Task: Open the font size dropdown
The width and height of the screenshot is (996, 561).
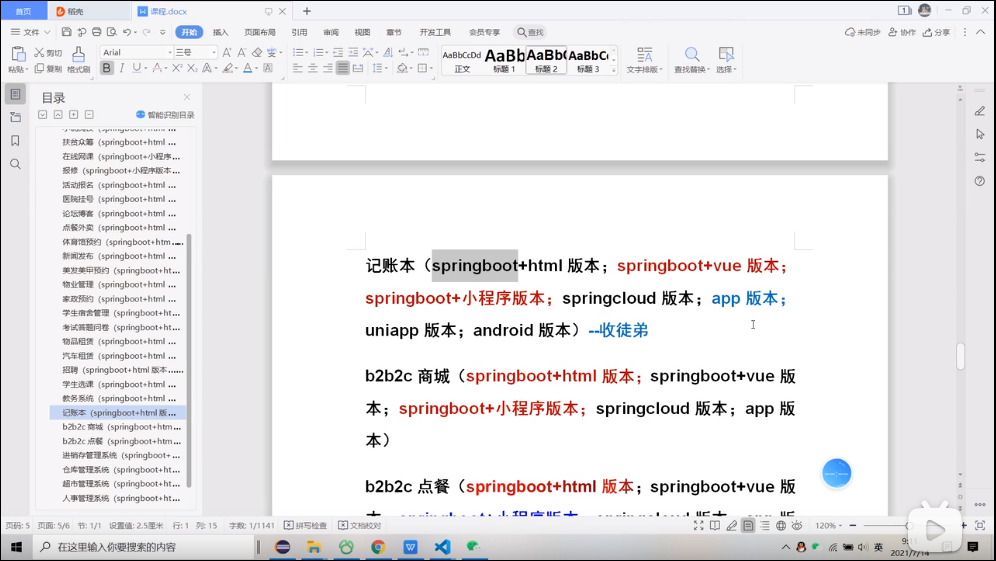Action: (214, 53)
